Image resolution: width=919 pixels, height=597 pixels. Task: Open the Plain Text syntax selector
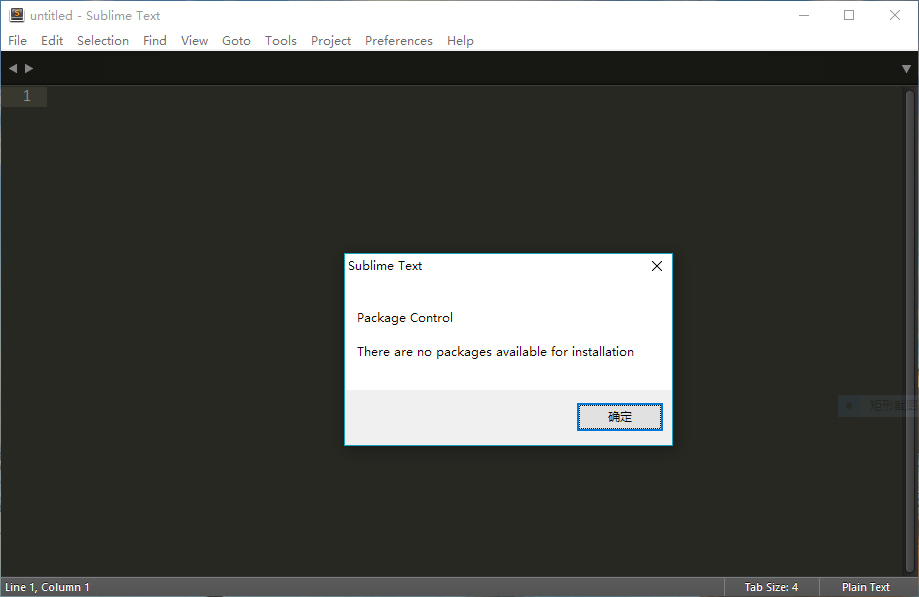coord(866,587)
